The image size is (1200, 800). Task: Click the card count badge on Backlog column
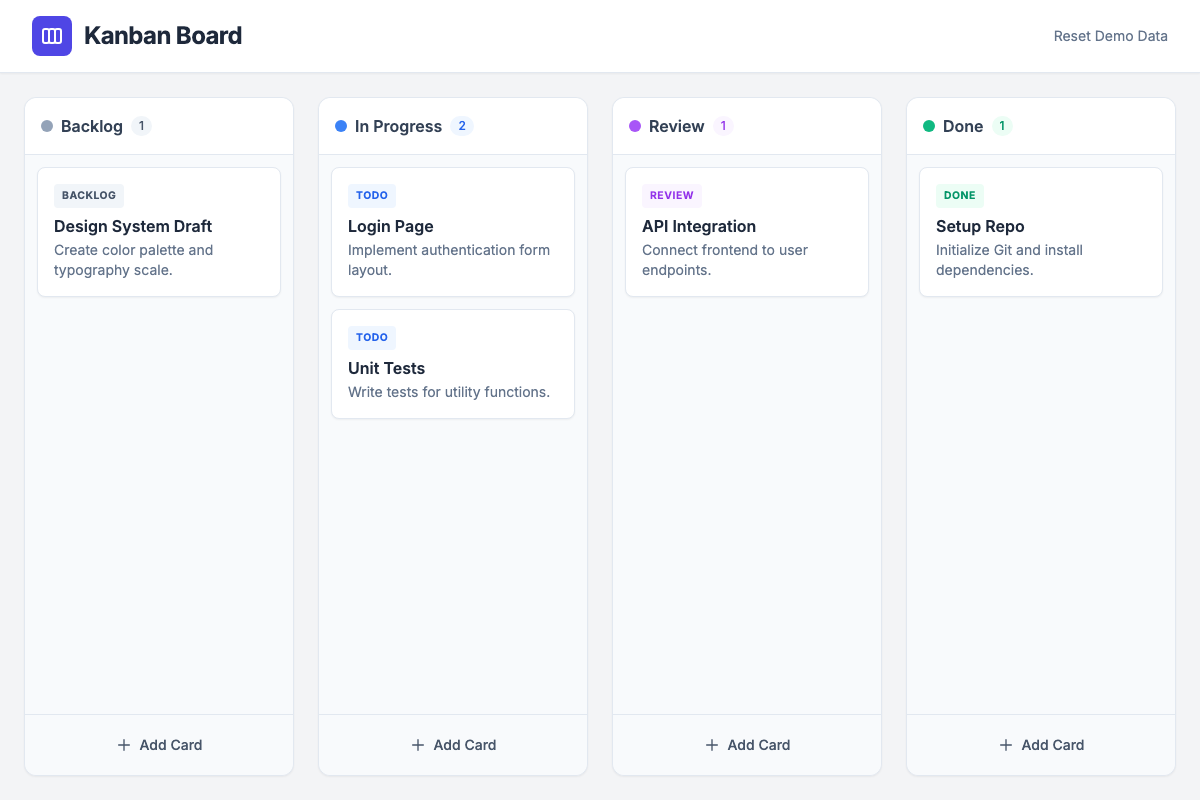(141, 126)
